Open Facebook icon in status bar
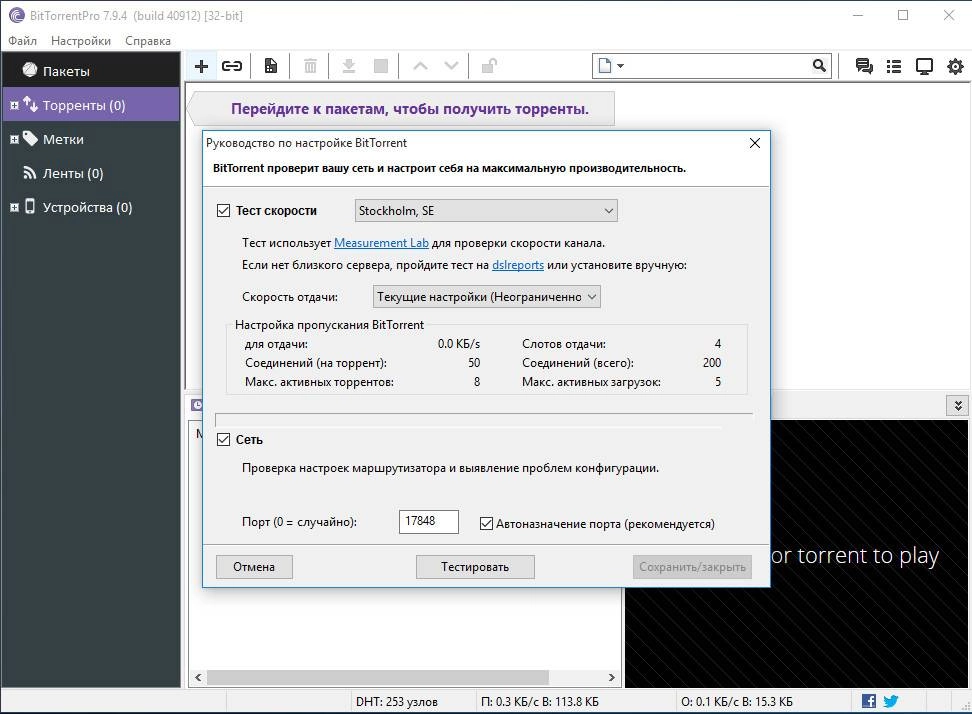Image resolution: width=972 pixels, height=714 pixels. click(x=869, y=701)
